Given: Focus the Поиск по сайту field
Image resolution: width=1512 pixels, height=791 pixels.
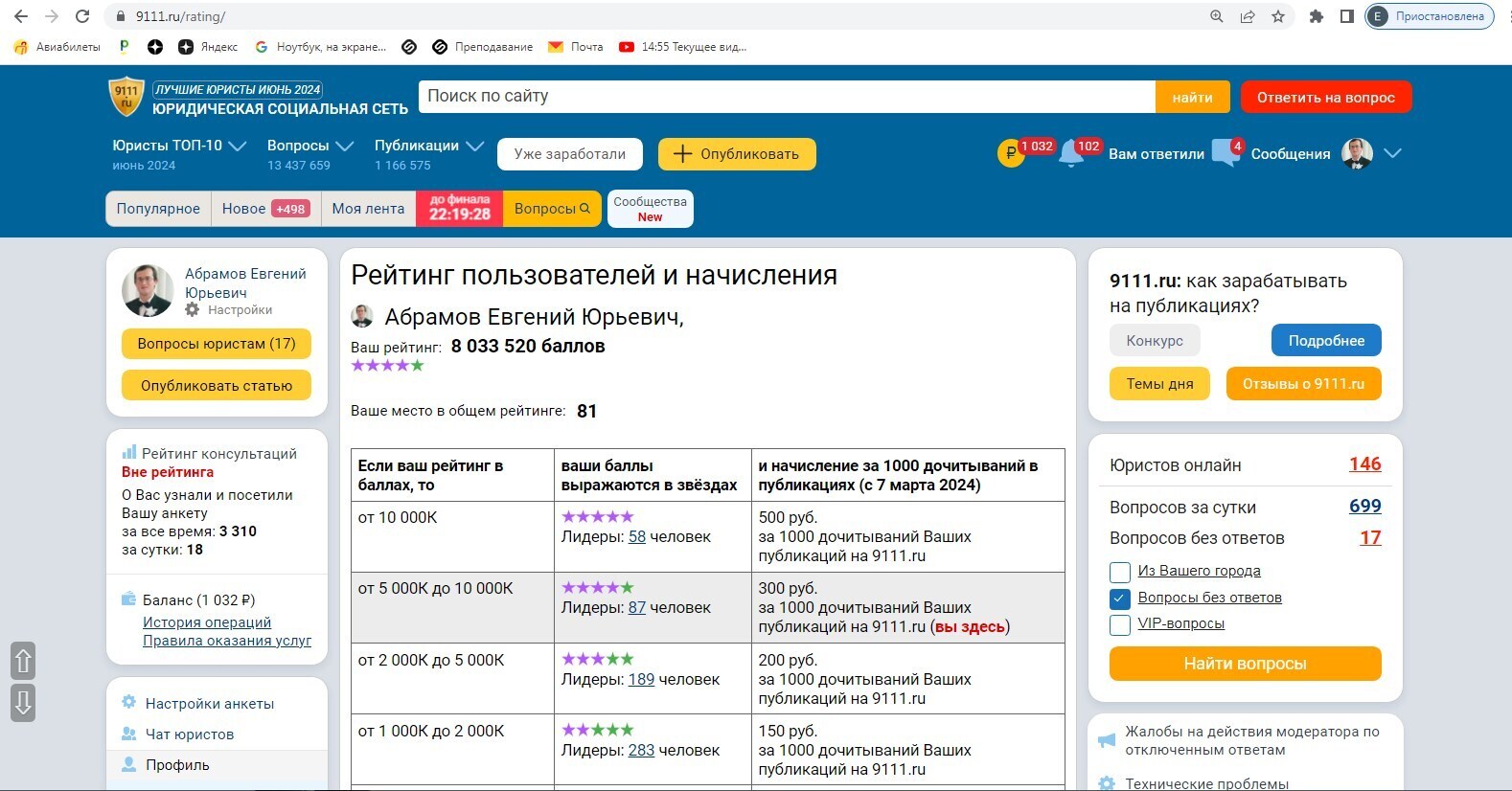Looking at the screenshot, I should pyautogui.click(x=787, y=97).
